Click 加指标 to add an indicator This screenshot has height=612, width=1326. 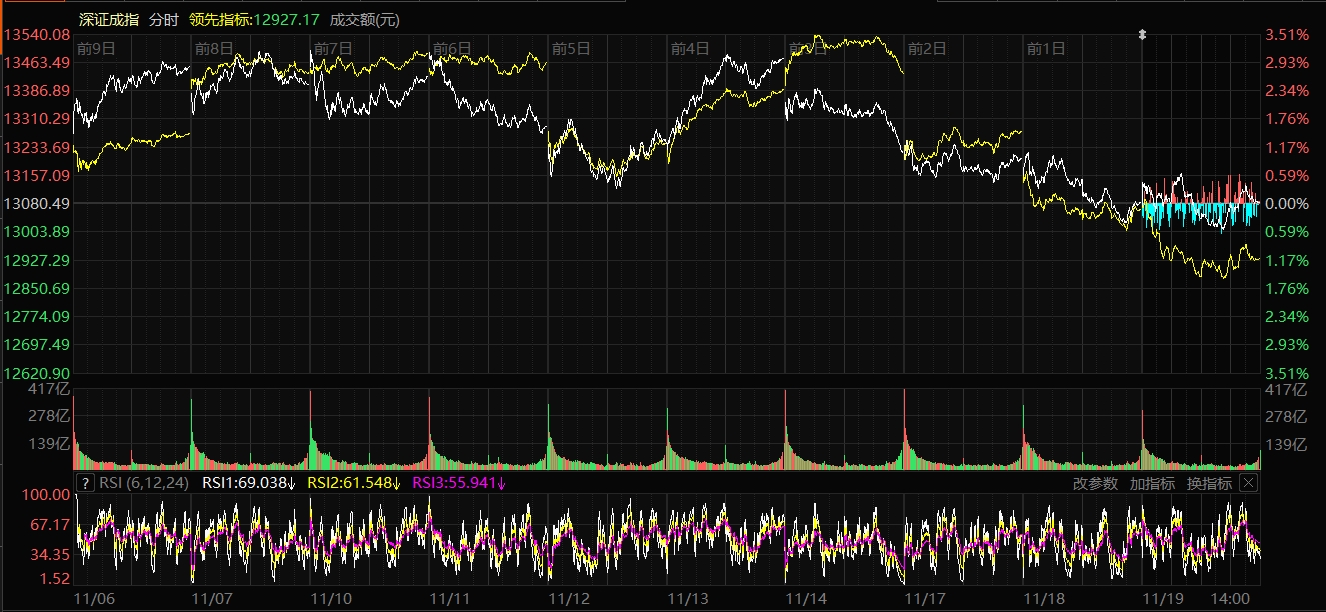(1153, 483)
